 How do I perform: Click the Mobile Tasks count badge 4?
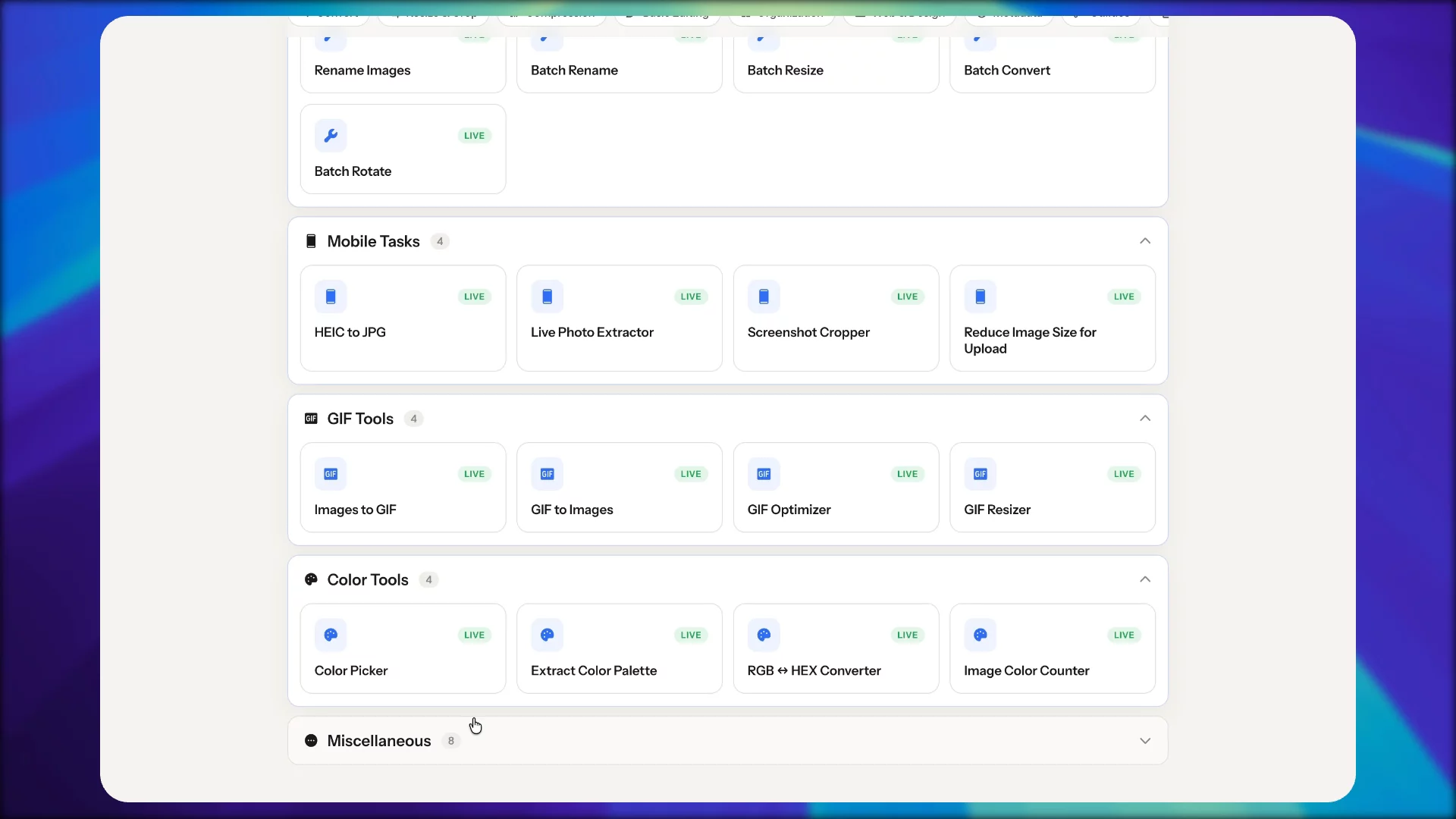[x=440, y=241]
